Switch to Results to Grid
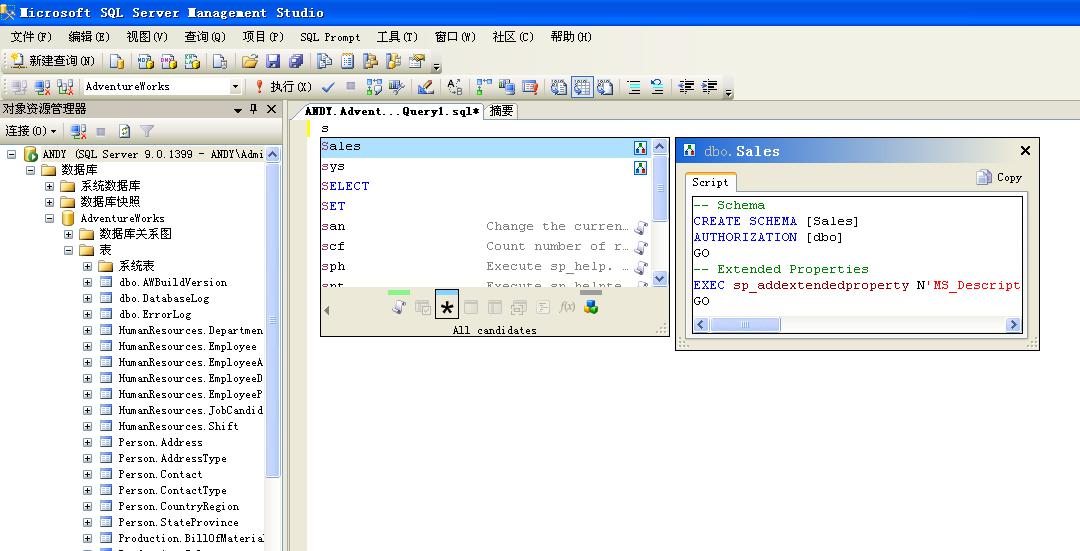Viewport: 1080px width, 551px height. point(582,87)
